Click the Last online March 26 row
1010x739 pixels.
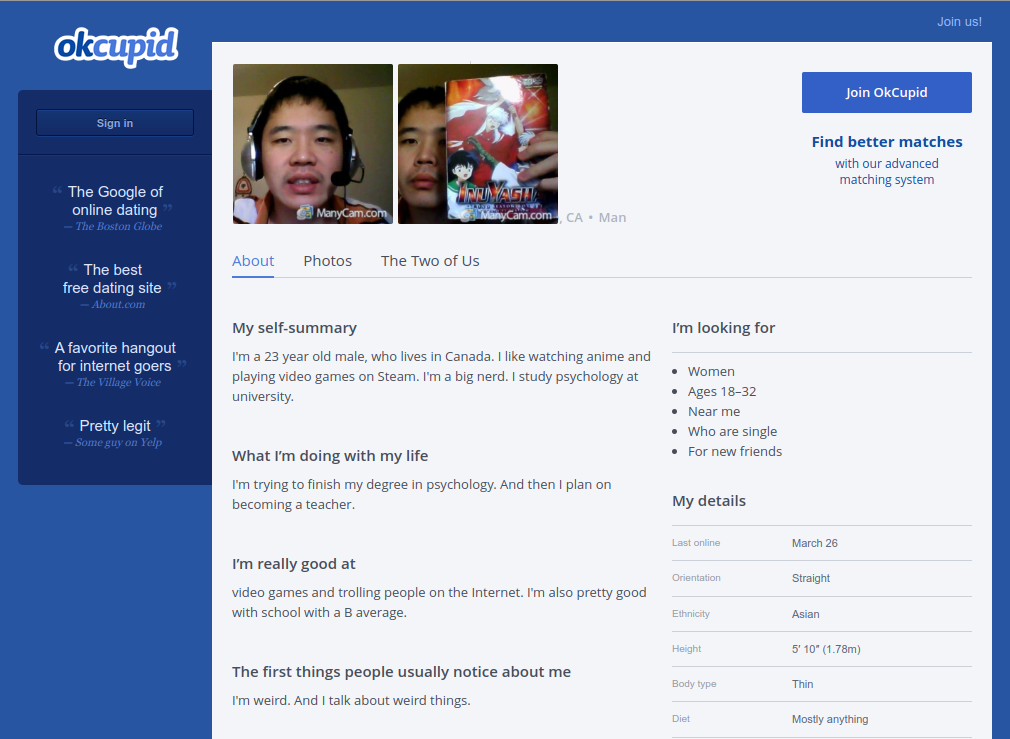(821, 543)
